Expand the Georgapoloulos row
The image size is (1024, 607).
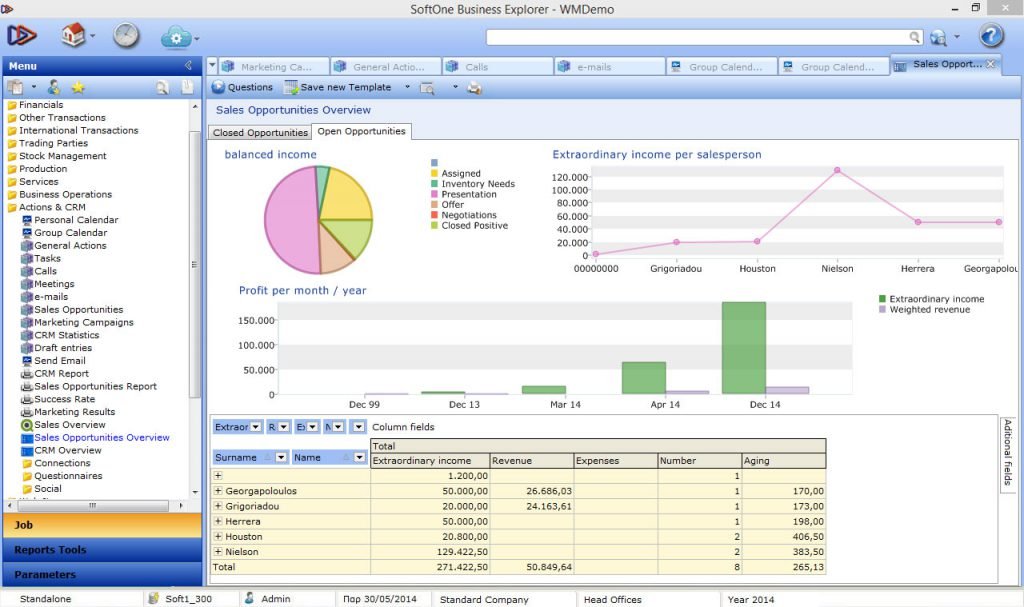218,491
